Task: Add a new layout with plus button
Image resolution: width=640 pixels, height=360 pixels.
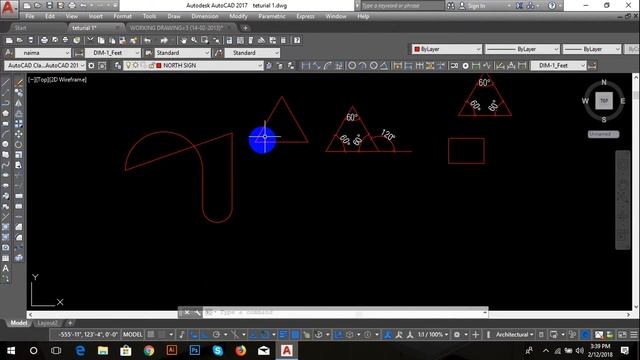Action: pos(70,323)
